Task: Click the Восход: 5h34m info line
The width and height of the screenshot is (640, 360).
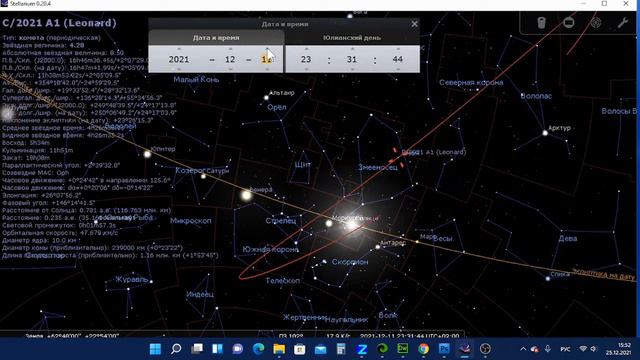Action: tap(26, 142)
